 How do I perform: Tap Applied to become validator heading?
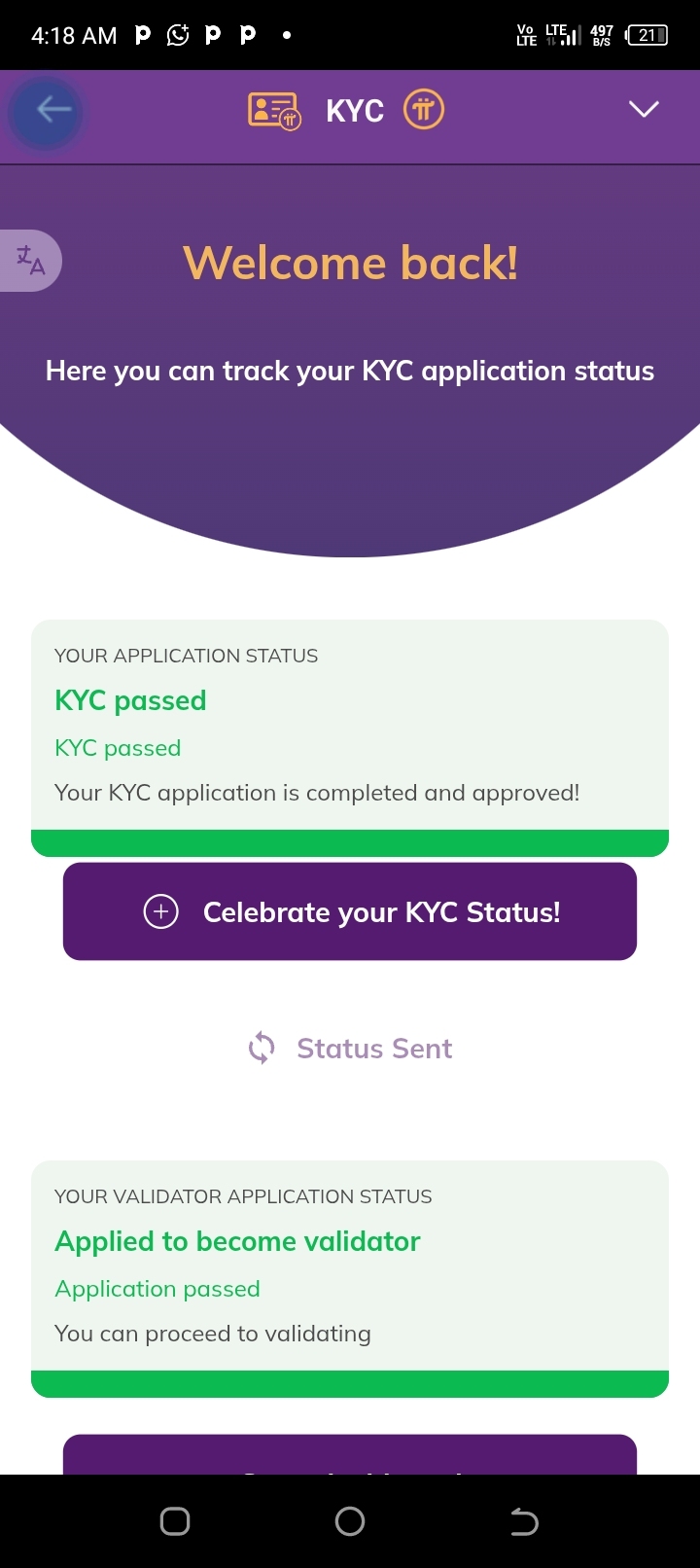[237, 1241]
